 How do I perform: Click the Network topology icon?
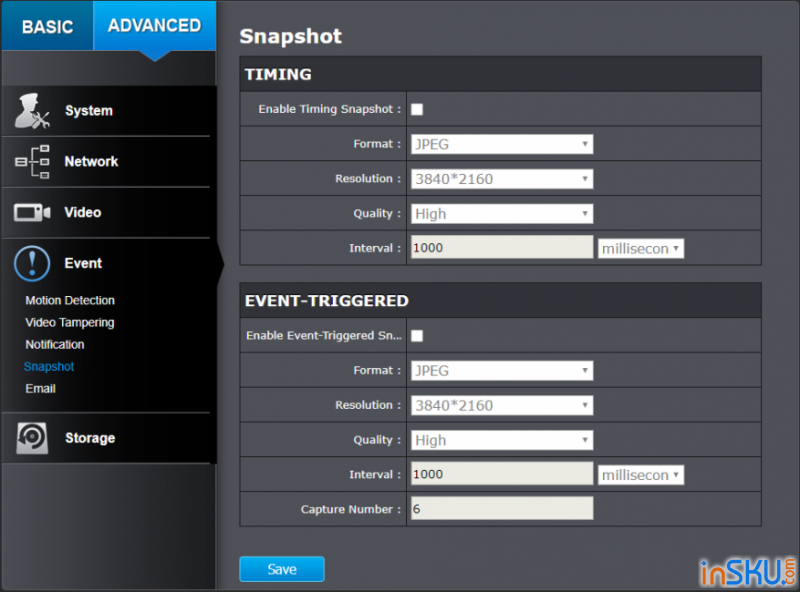pyautogui.click(x=32, y=162)
